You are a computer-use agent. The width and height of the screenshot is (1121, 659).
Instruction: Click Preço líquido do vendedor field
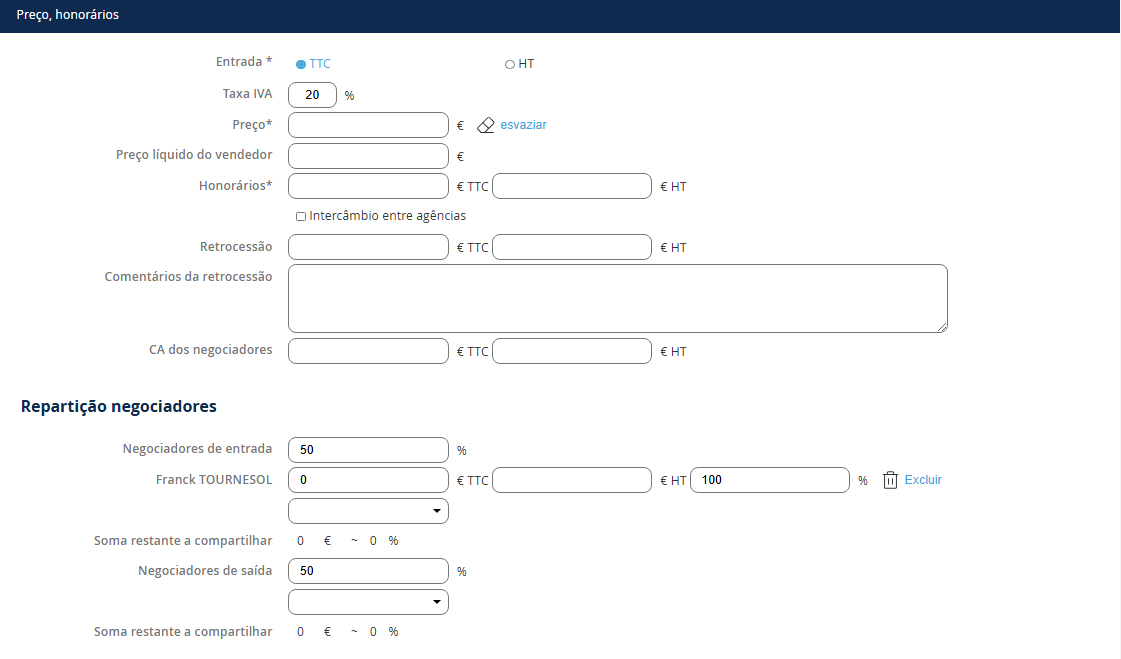[x=368, y=156]
